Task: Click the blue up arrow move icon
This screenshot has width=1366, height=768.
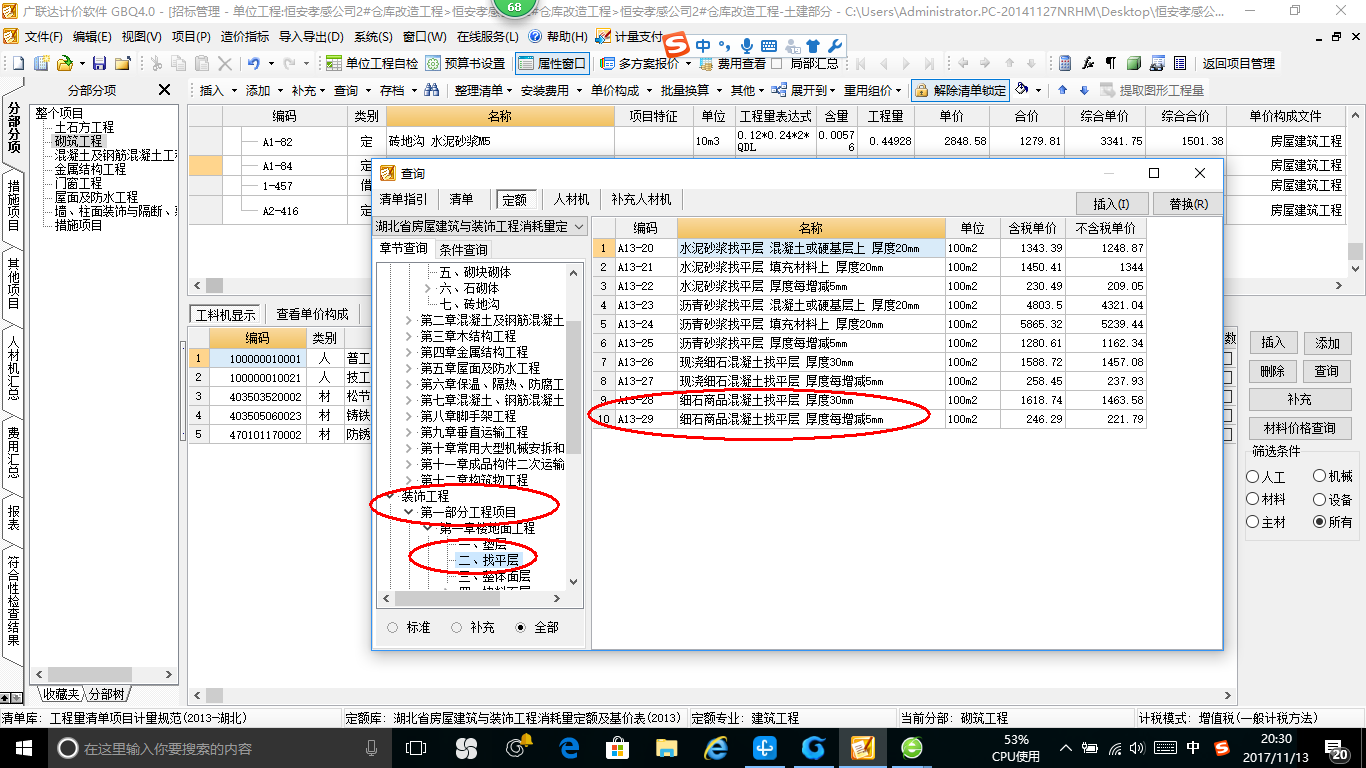Action: (x=1062, y=90)
